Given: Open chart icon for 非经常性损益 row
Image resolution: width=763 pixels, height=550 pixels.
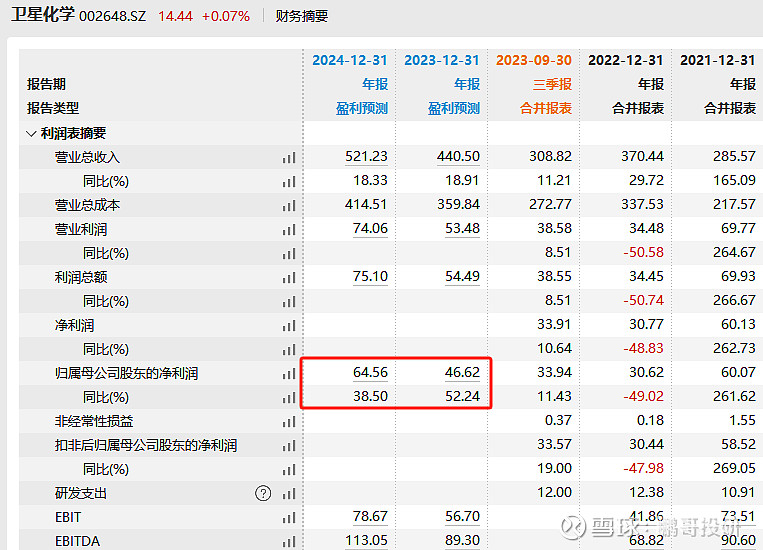Looking at the screenshot, I should tap(289, 422).
